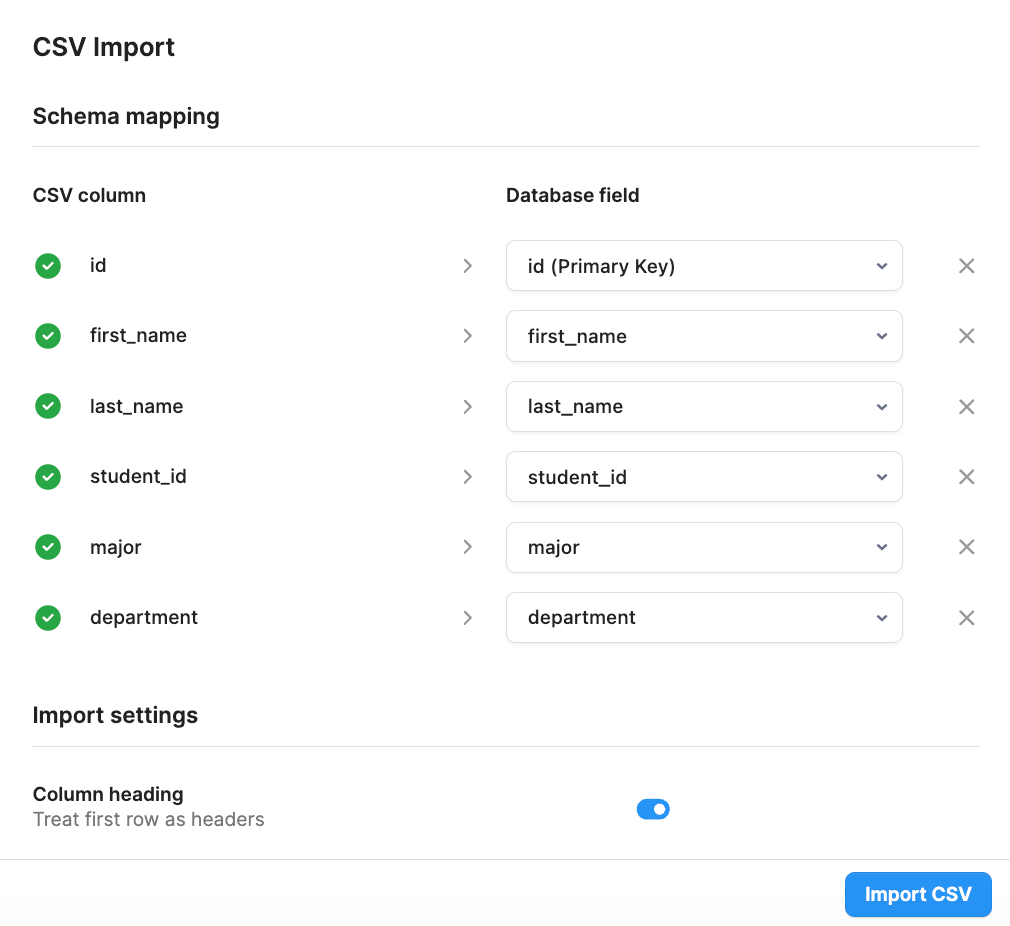Remove the first_name mapping row

pos(966,336)
